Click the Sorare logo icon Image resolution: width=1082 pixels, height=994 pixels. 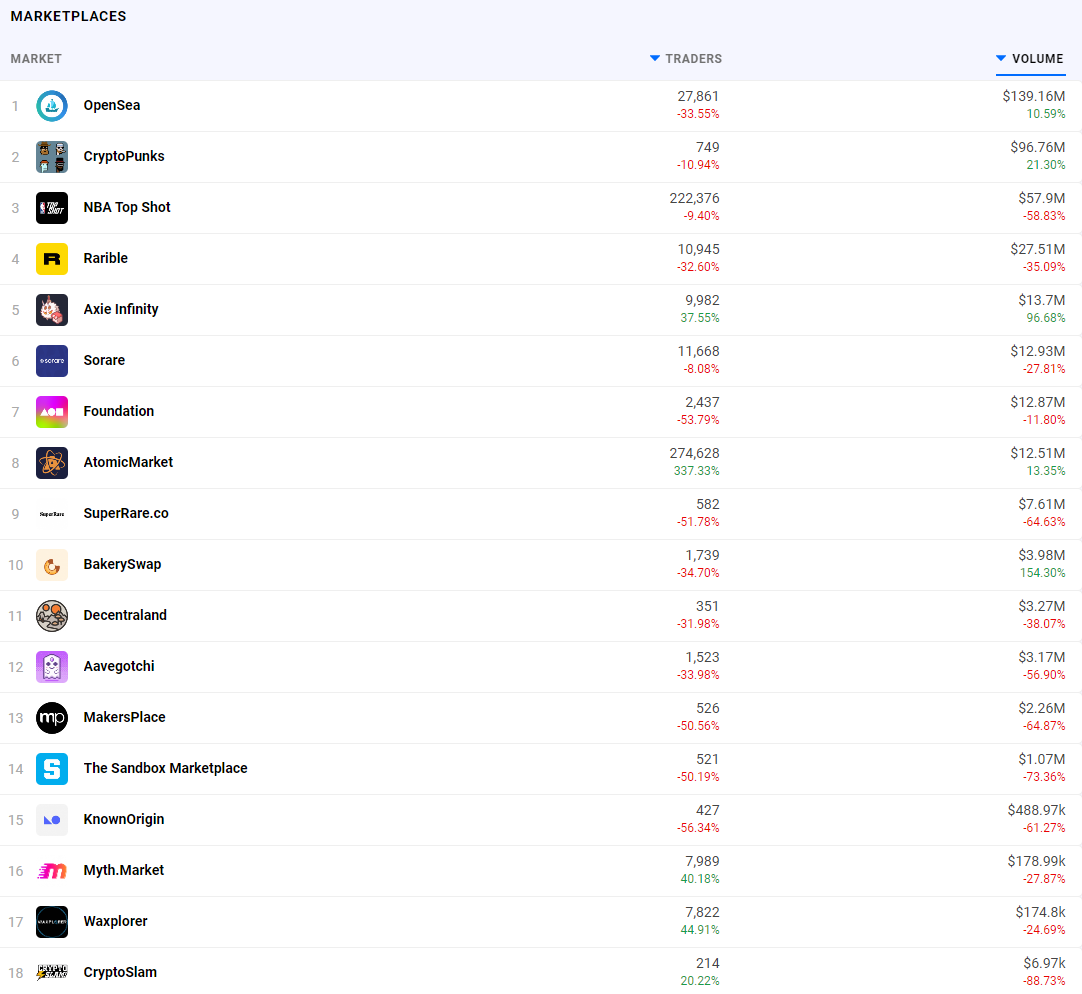pyautogui.click(x=52, y=361)
